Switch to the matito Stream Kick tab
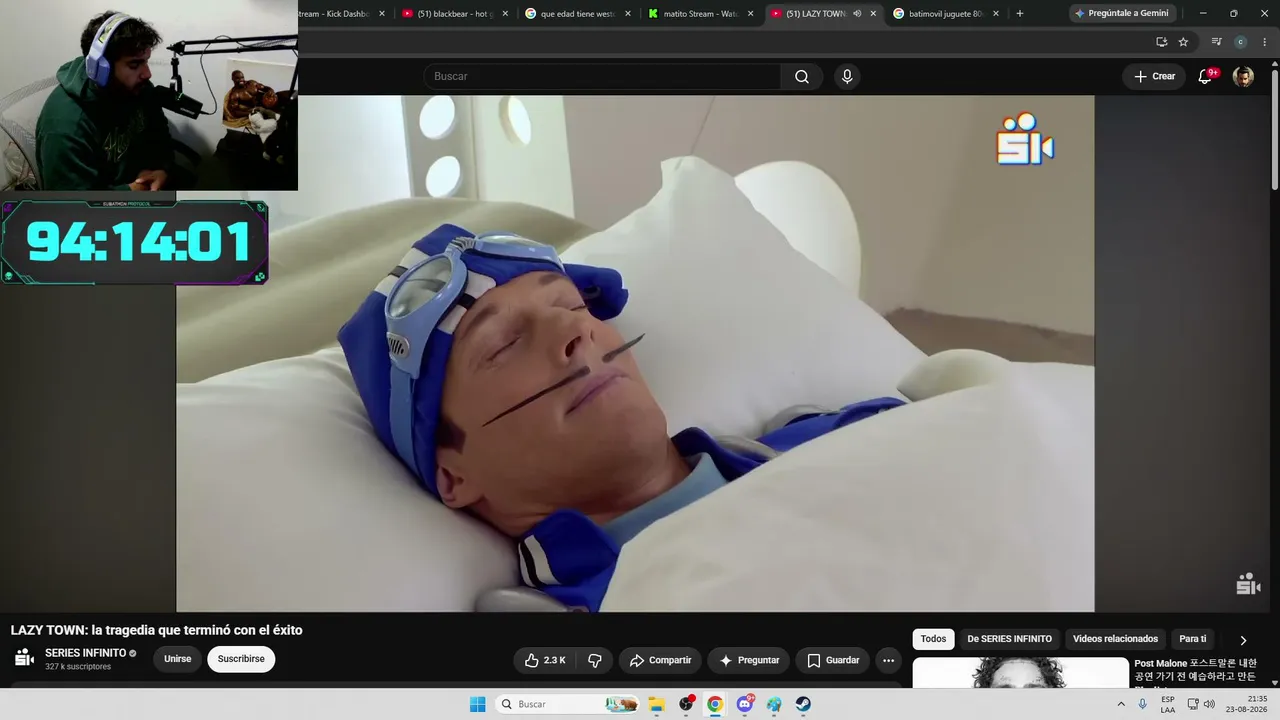Viewport: 1280px width, 720px height. 700,14
